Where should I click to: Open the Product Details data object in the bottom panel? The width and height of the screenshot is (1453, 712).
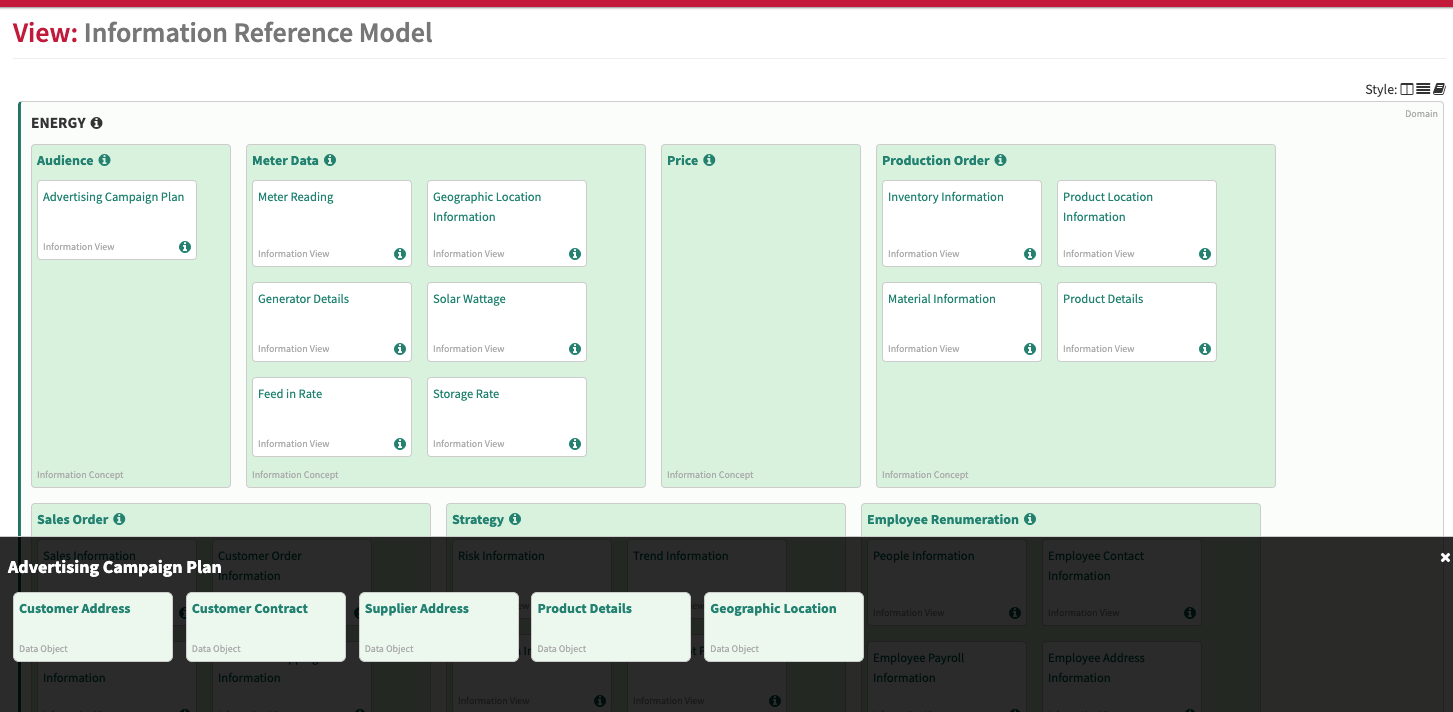[x=611, y=627]
